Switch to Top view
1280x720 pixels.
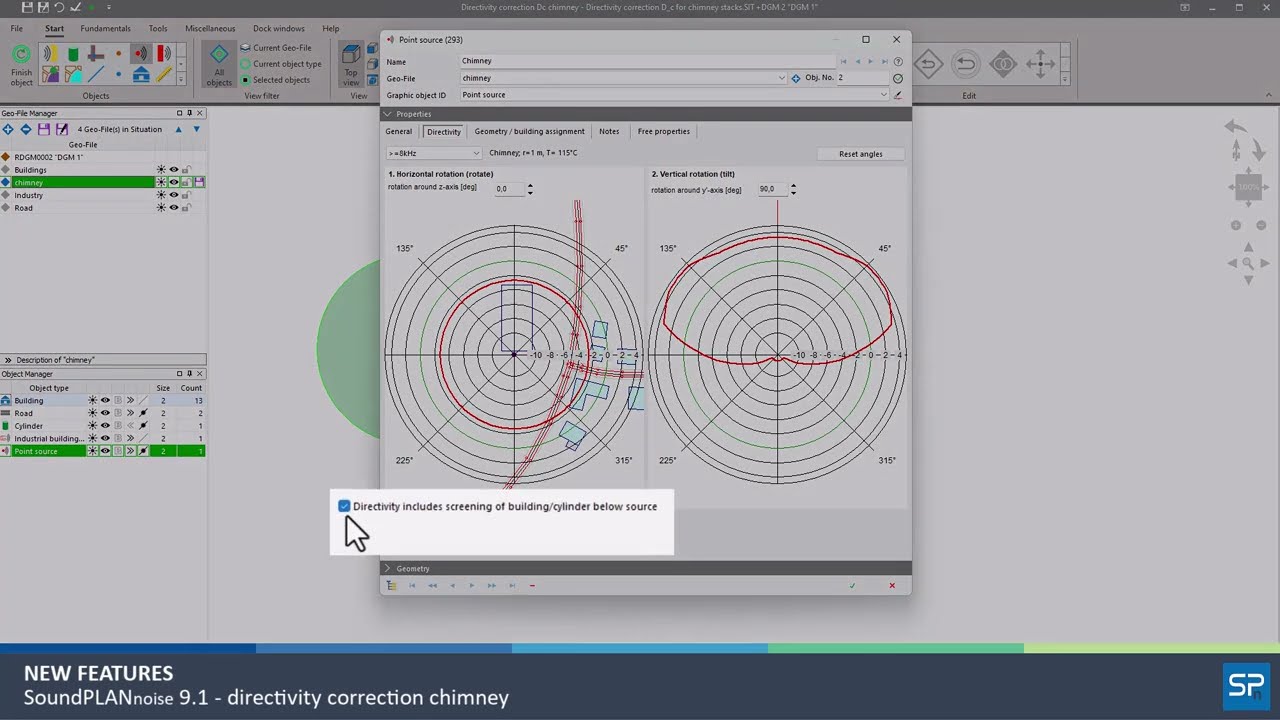click(351, 64)
